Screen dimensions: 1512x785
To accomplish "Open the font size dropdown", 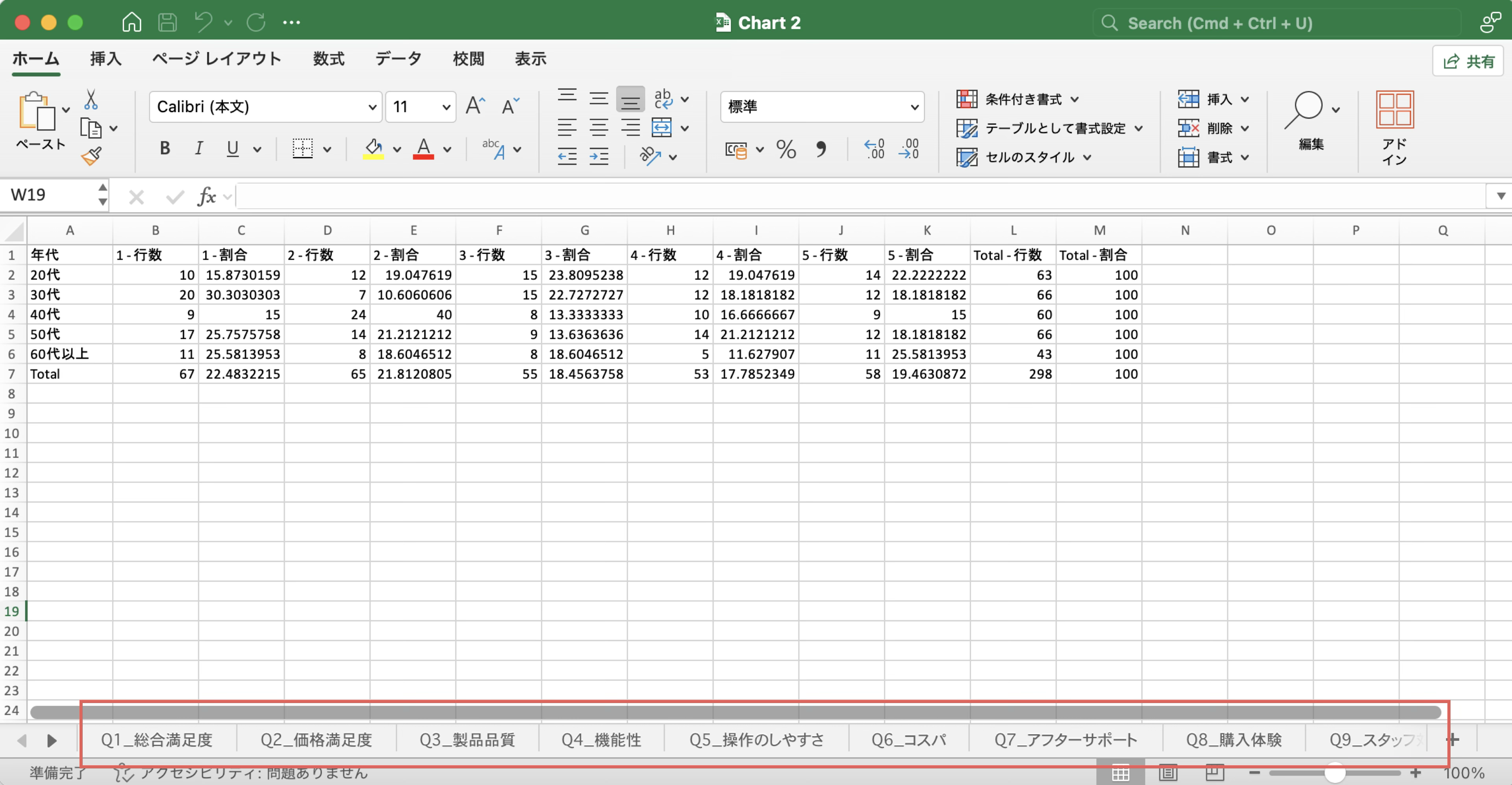I will (x=446, y=107).
